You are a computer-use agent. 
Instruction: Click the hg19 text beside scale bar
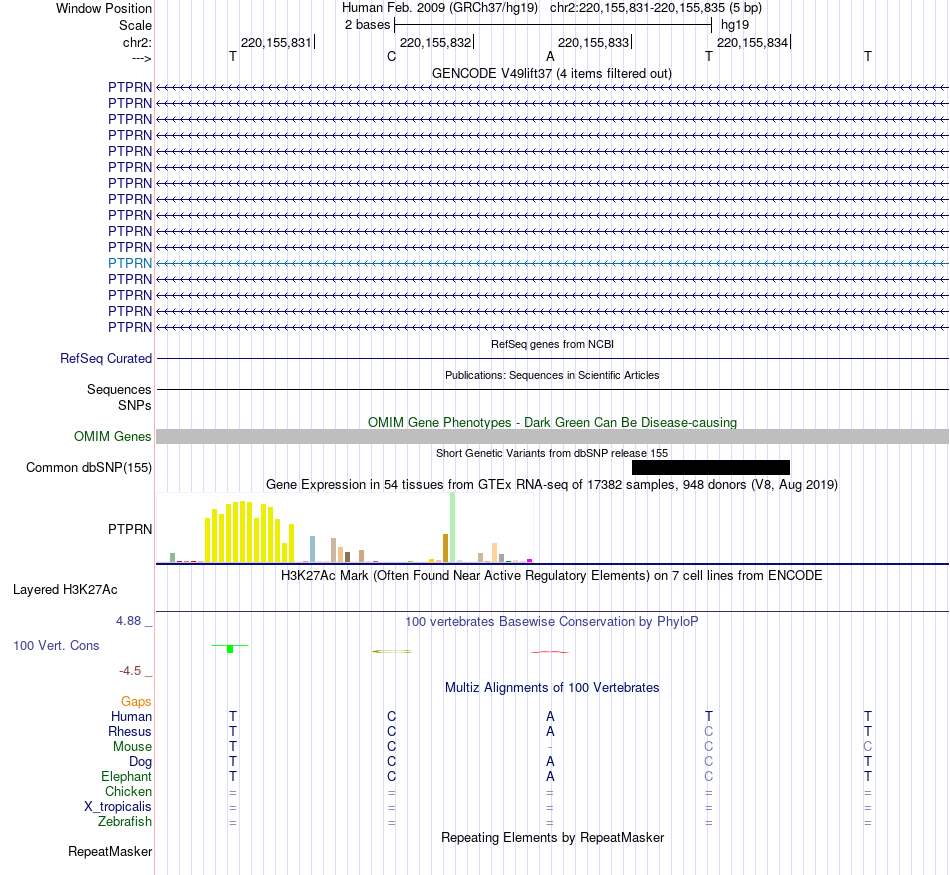734,25
